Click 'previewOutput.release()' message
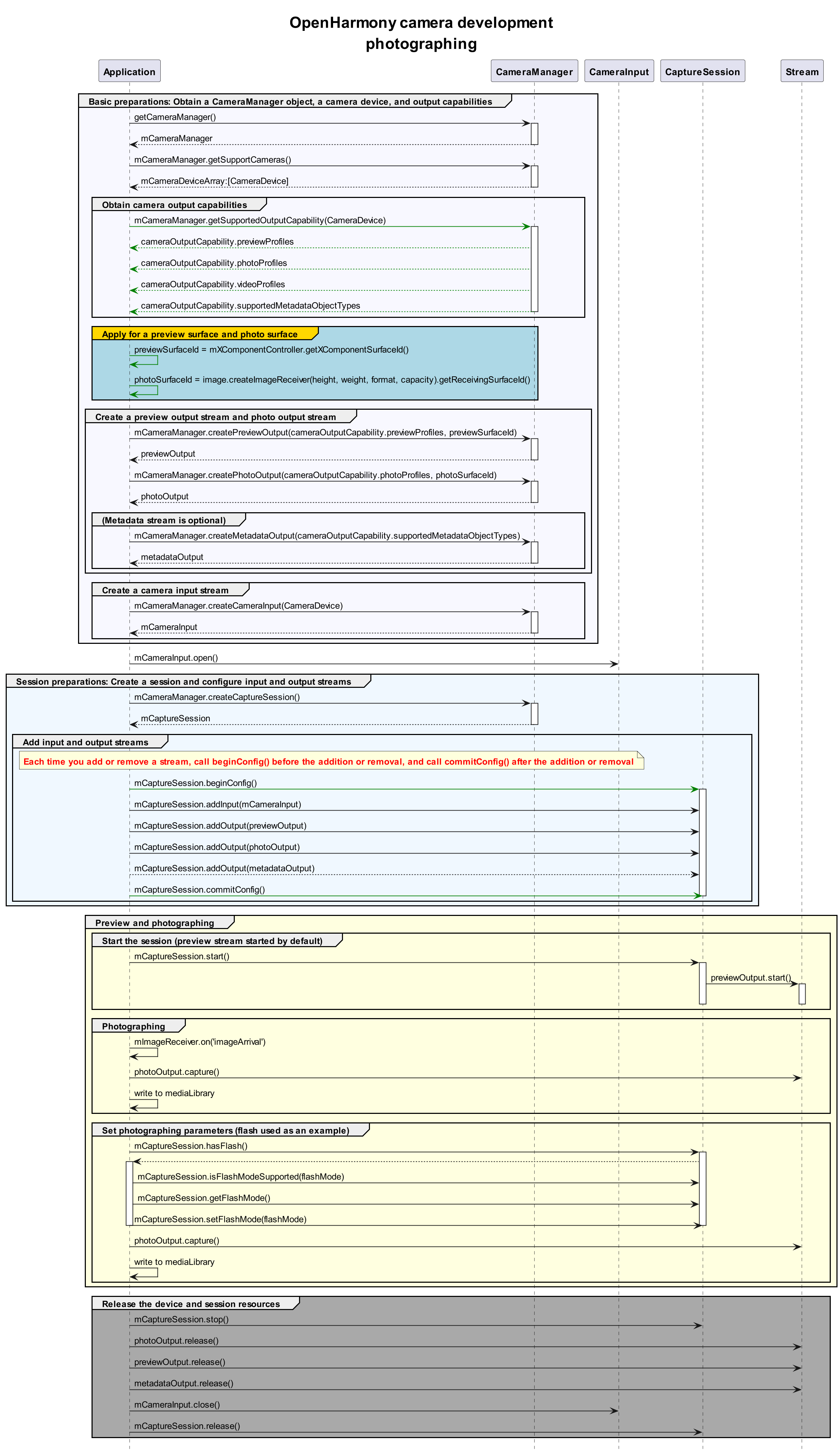Viewport: 840px width, 1453px height. (179, 1363)
